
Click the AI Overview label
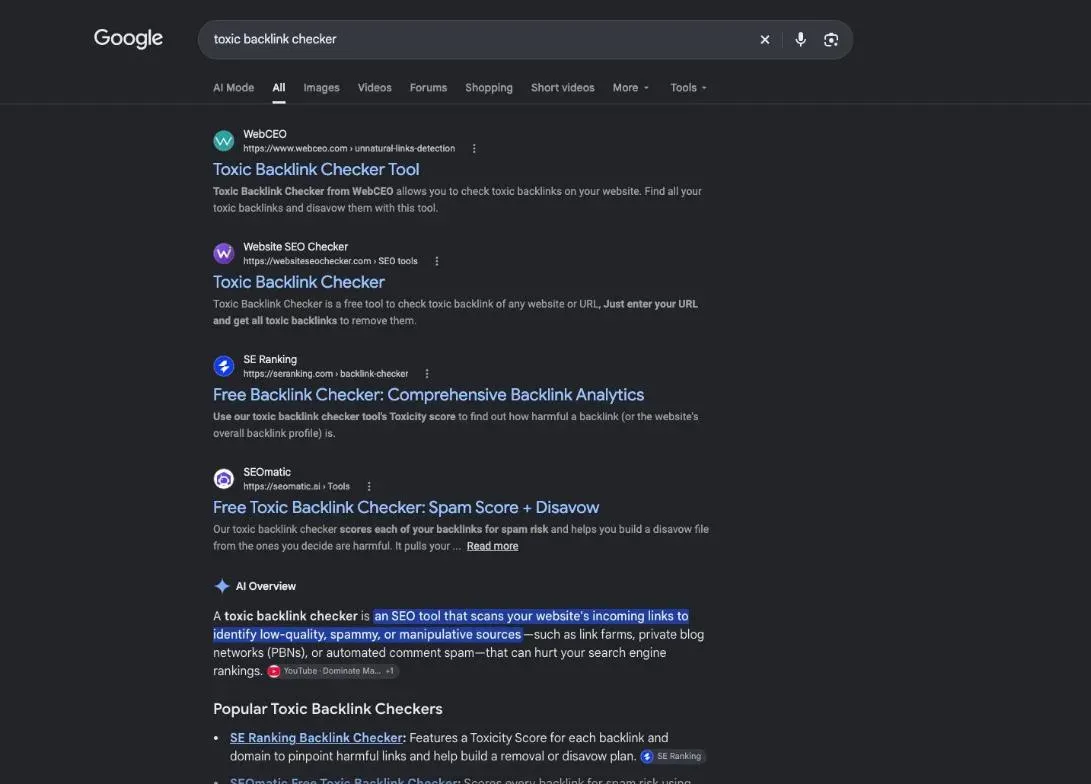(x=266, y=586)
